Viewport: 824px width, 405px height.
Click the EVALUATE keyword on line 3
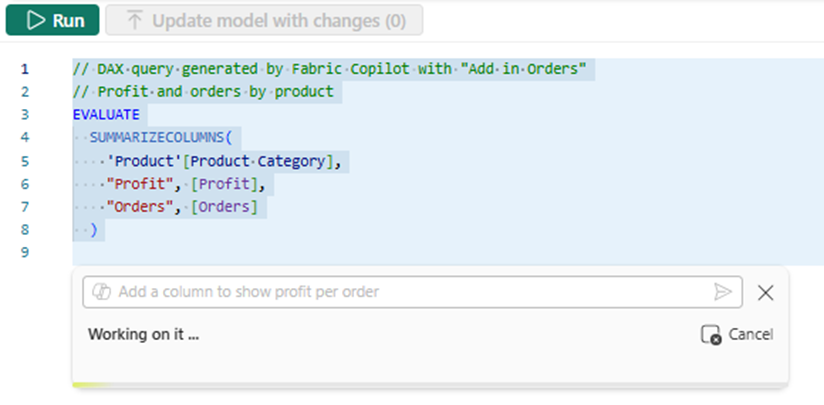tap(106, 115)
